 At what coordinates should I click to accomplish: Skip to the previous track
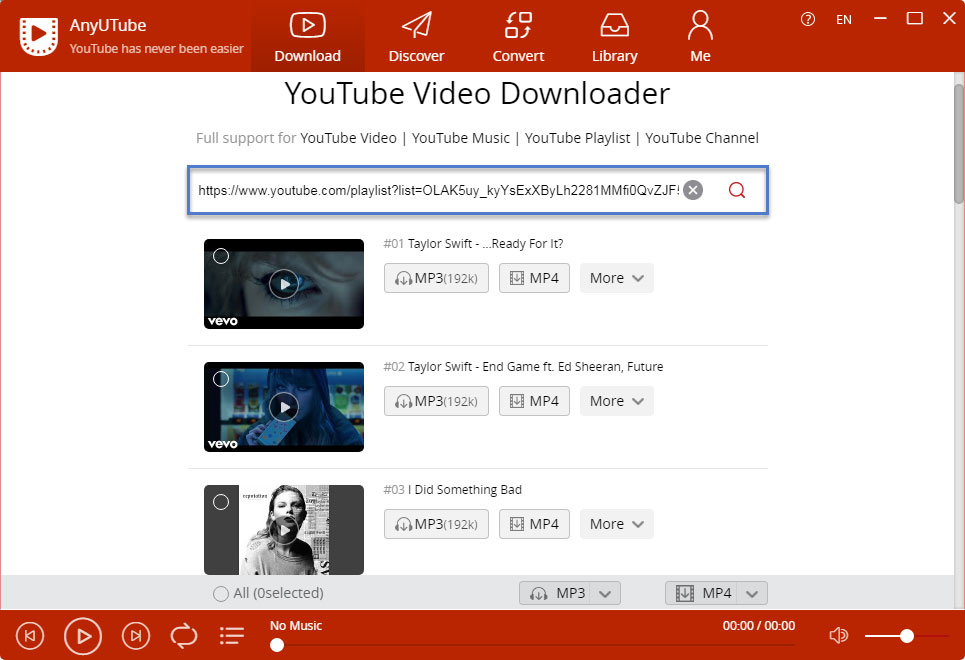pyautogui.click(x=30, y=636)
